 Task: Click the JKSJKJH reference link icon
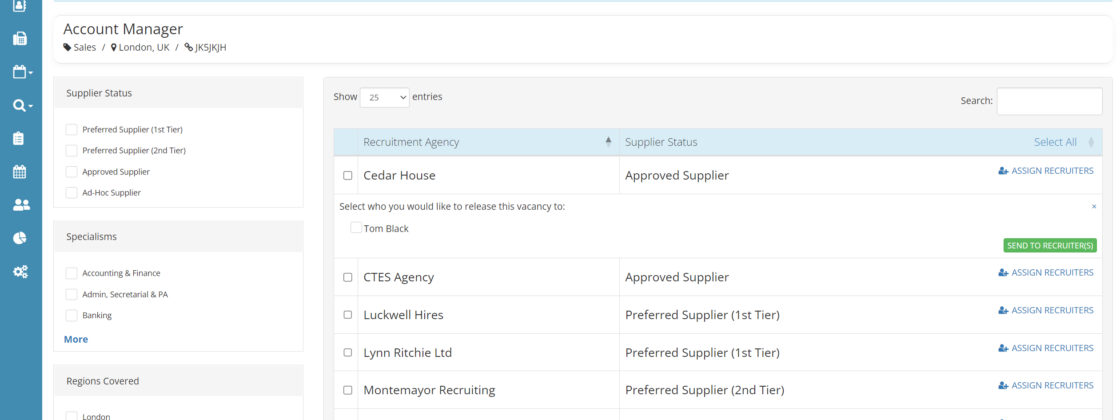click(x=189, y=47)
